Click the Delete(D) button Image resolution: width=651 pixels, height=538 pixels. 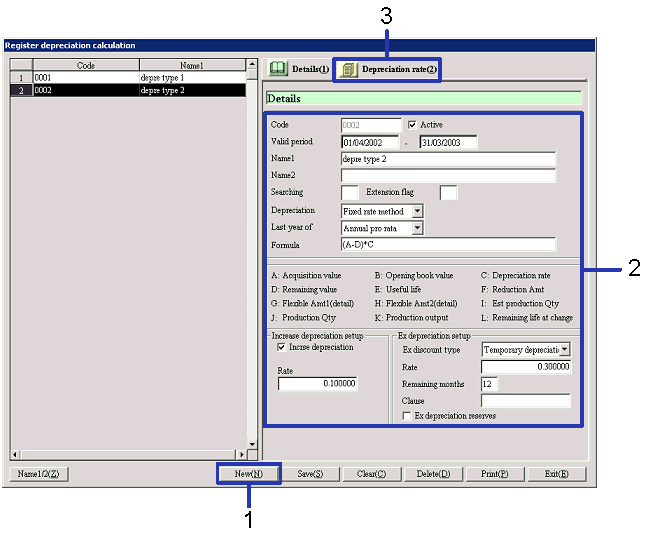point(433,474)
